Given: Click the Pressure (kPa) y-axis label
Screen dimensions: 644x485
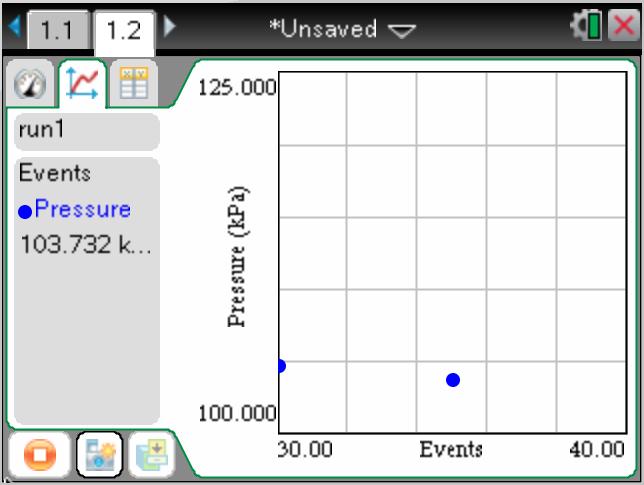Looking at the screenshot, I should pyautogui.click(x=237, y=256).
